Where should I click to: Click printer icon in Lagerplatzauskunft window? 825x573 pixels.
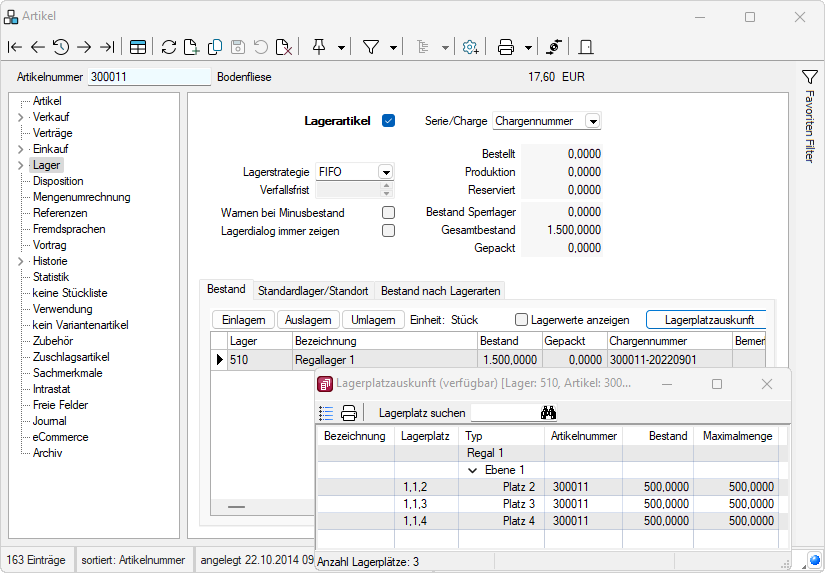[x=349, y=413]
